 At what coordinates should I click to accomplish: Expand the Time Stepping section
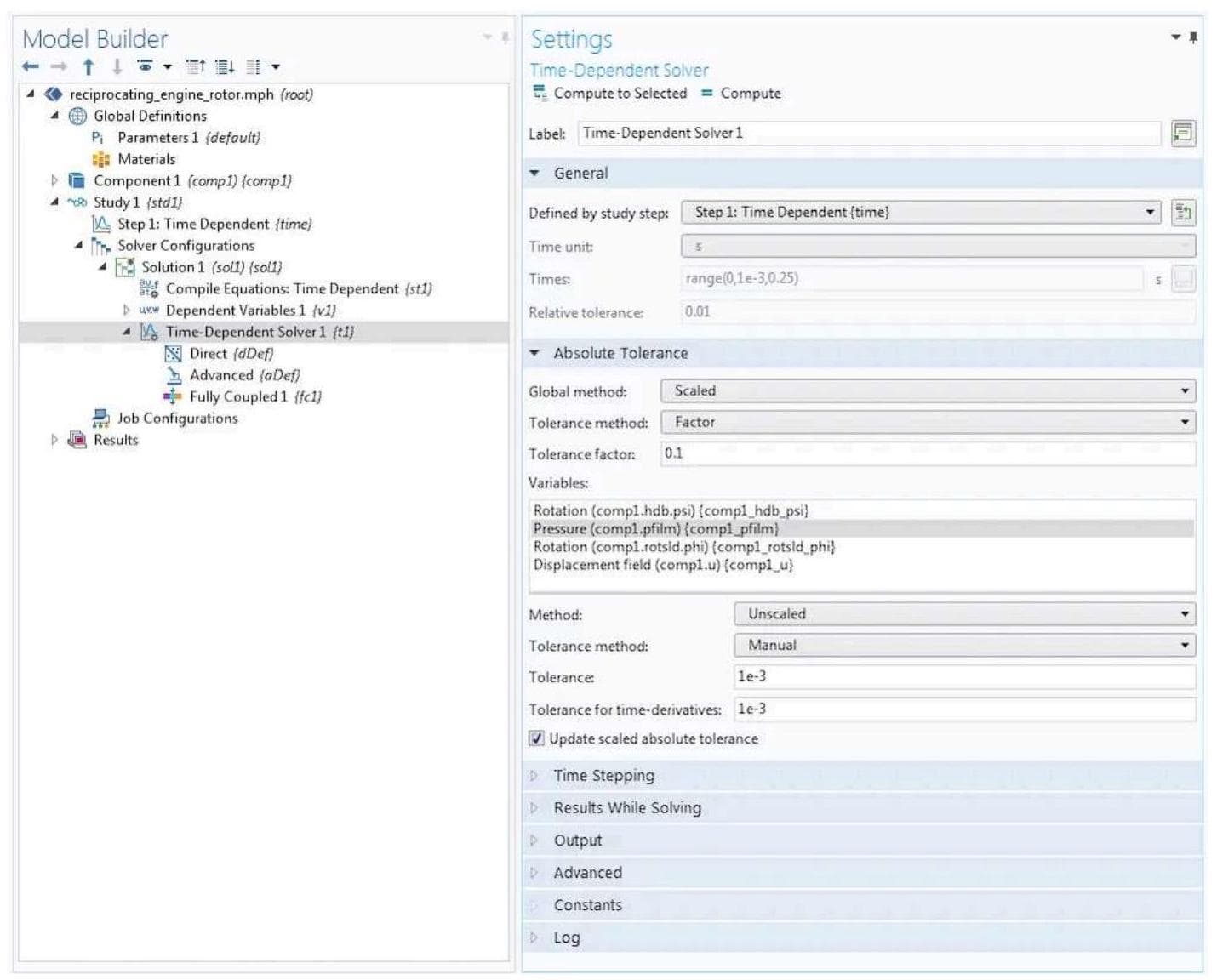(603, 776)
